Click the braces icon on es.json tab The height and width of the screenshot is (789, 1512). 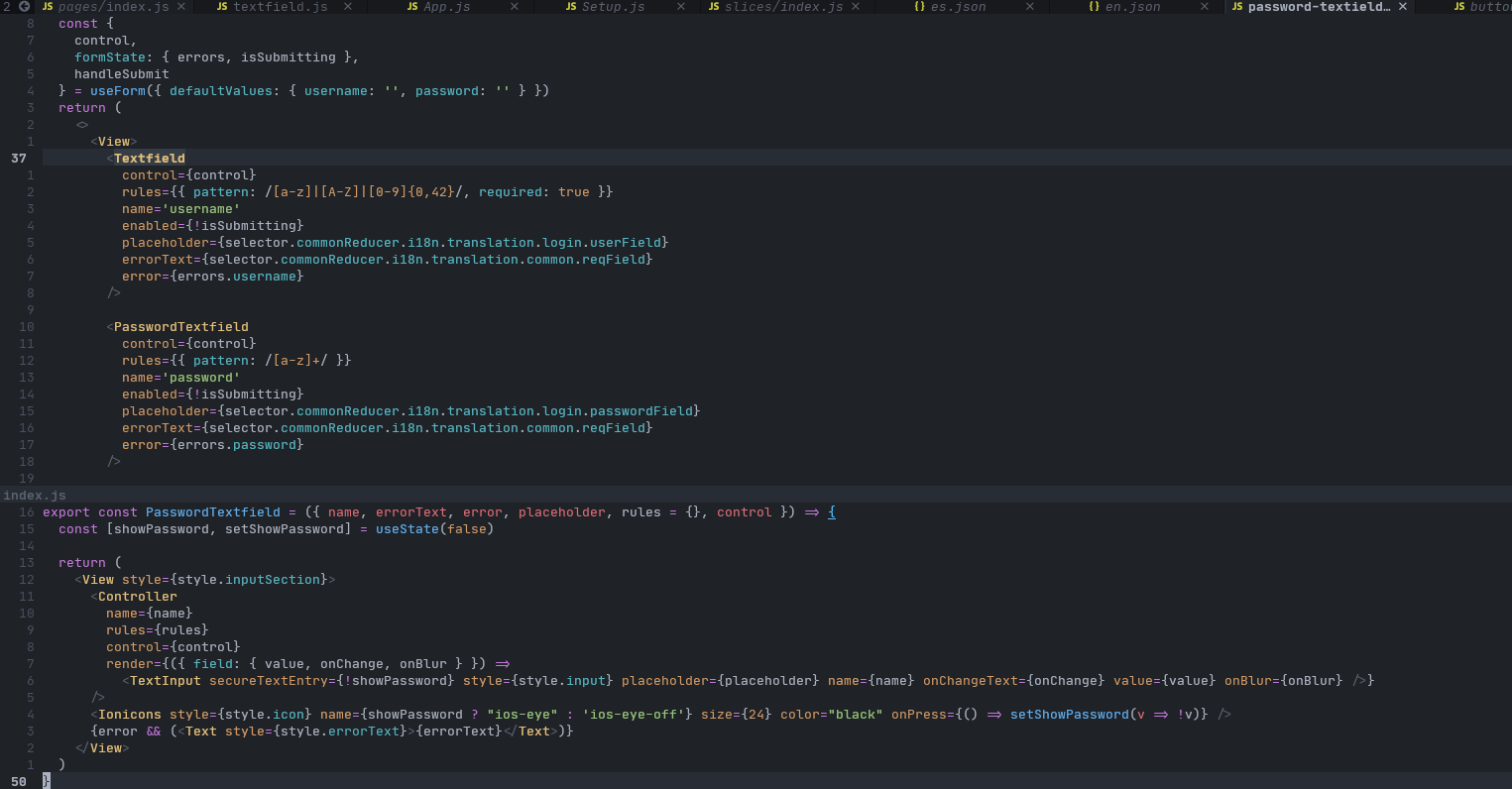[x=920, y=7]
